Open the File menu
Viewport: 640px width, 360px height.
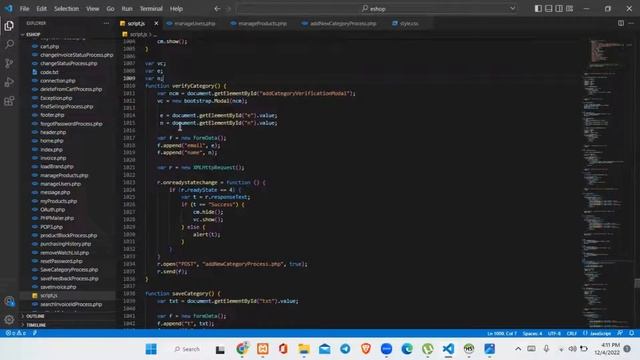coord(24,9)
